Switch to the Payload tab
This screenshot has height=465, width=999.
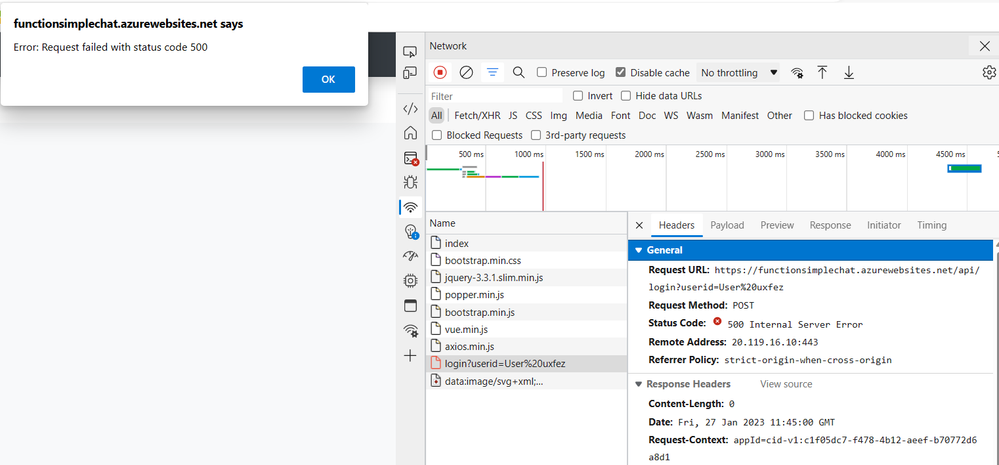727,225
